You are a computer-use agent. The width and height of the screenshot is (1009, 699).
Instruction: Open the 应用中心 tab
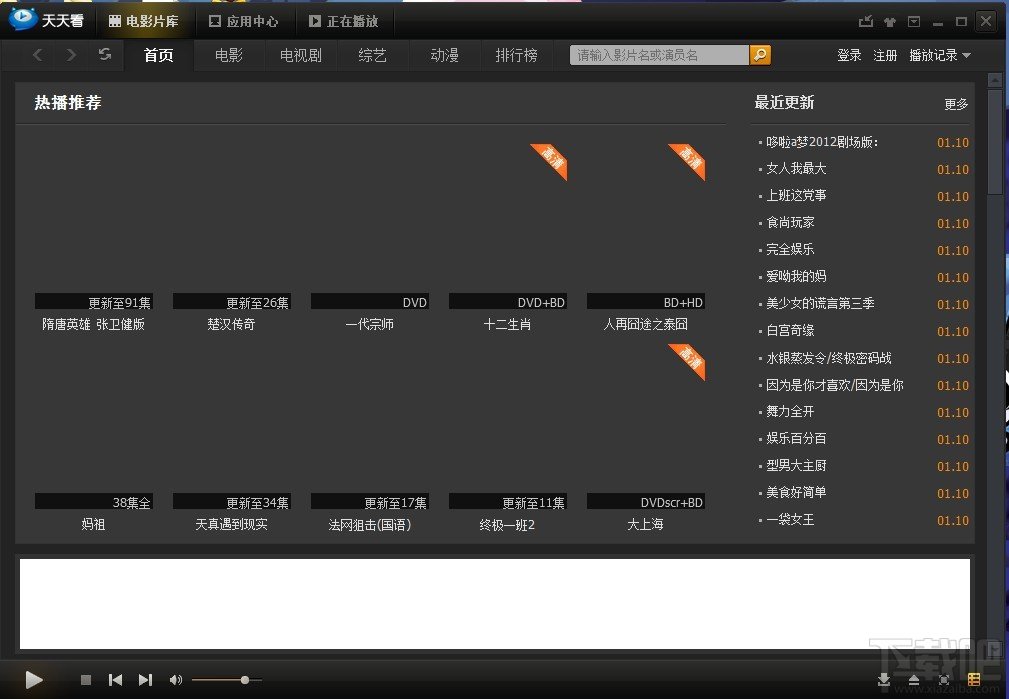[243, 21]
